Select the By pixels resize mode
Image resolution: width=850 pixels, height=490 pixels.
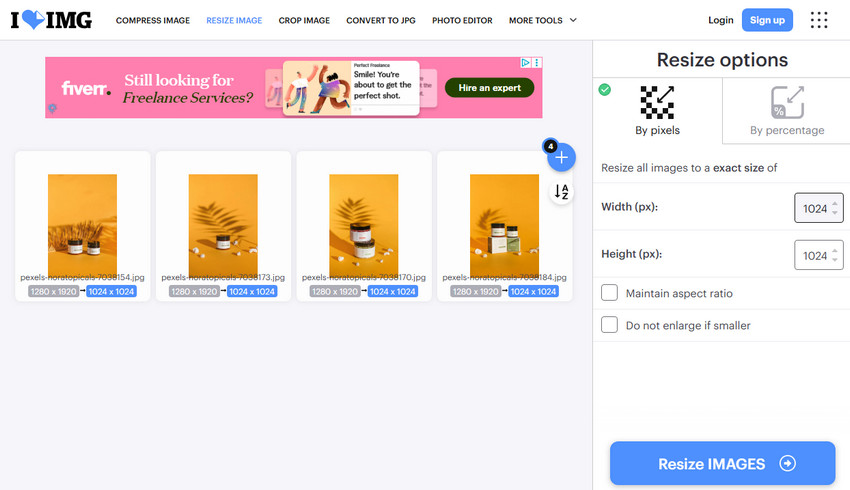click(657, 111)
